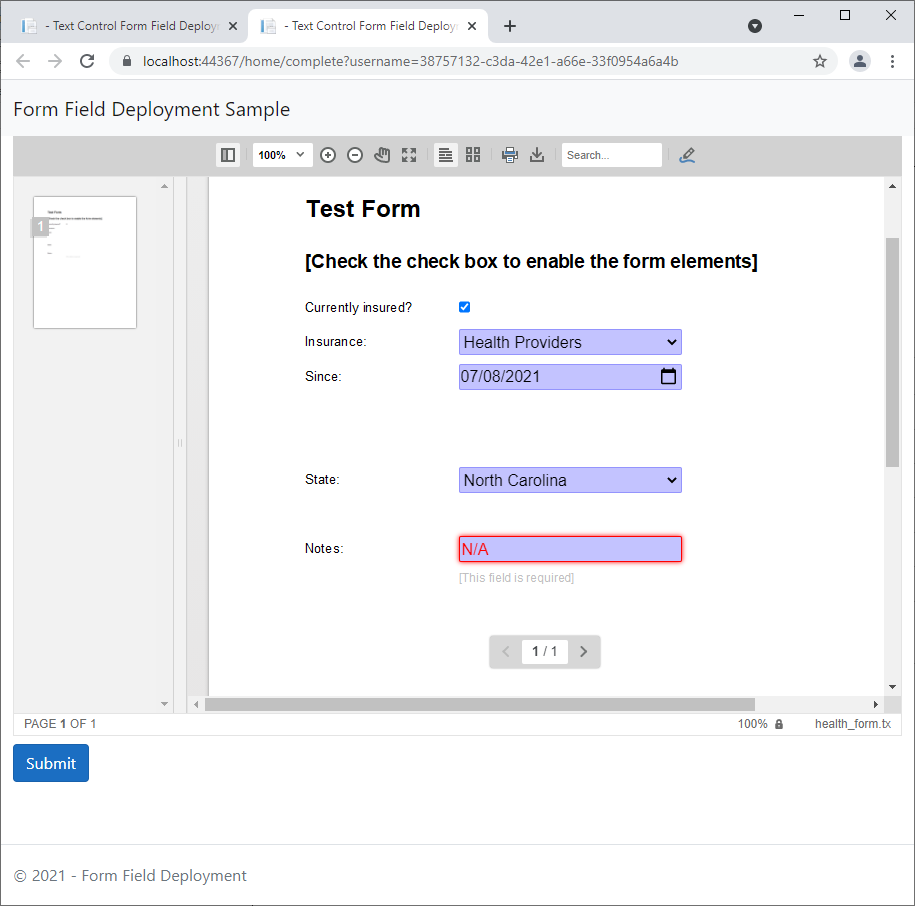The width and height of the screenshot is (915, 906).
Task: Click scroll down arrow in document
Action: (892, 687)
